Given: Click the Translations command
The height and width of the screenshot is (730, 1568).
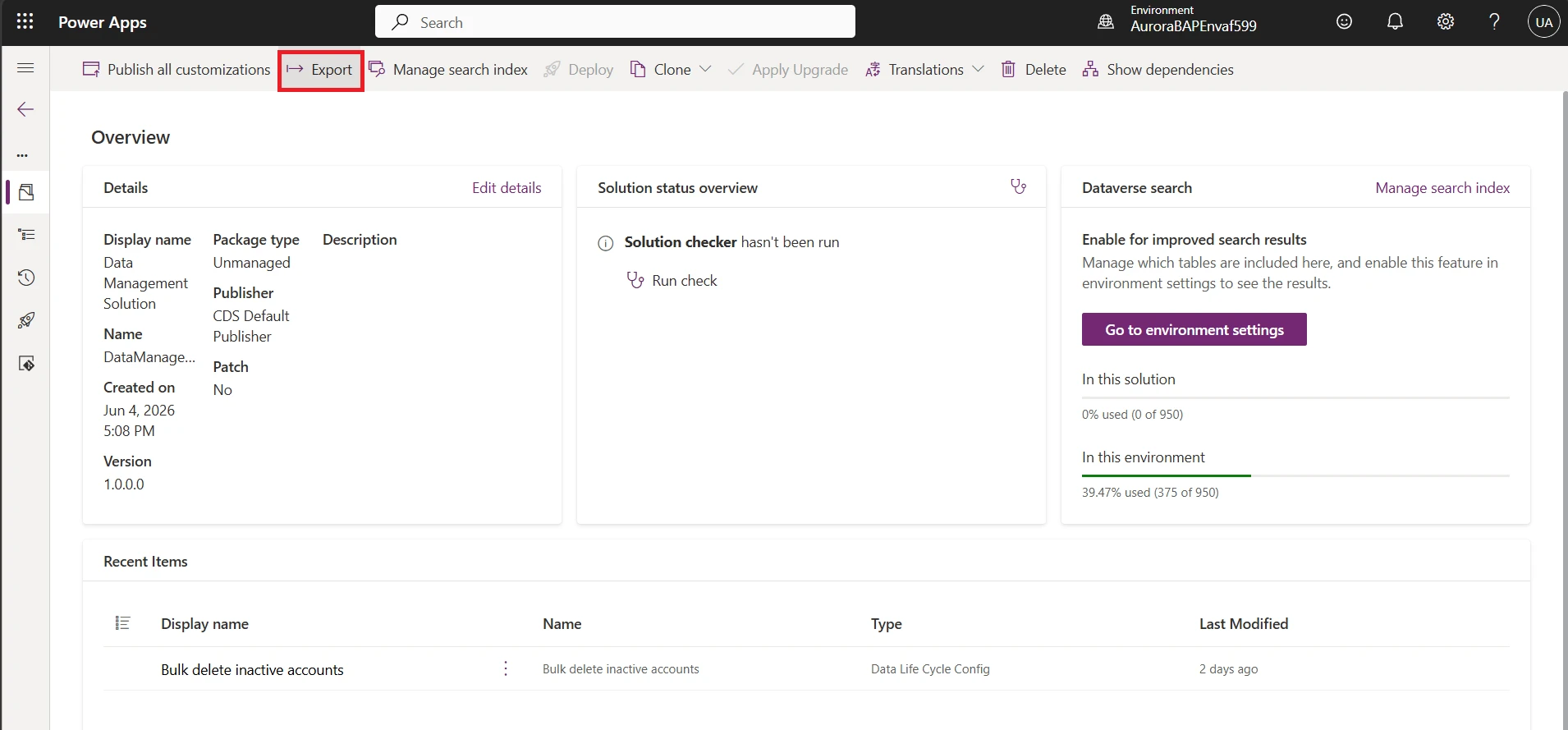Looking at the screenshot, I should pyautogui.click(x=915, y=69).
